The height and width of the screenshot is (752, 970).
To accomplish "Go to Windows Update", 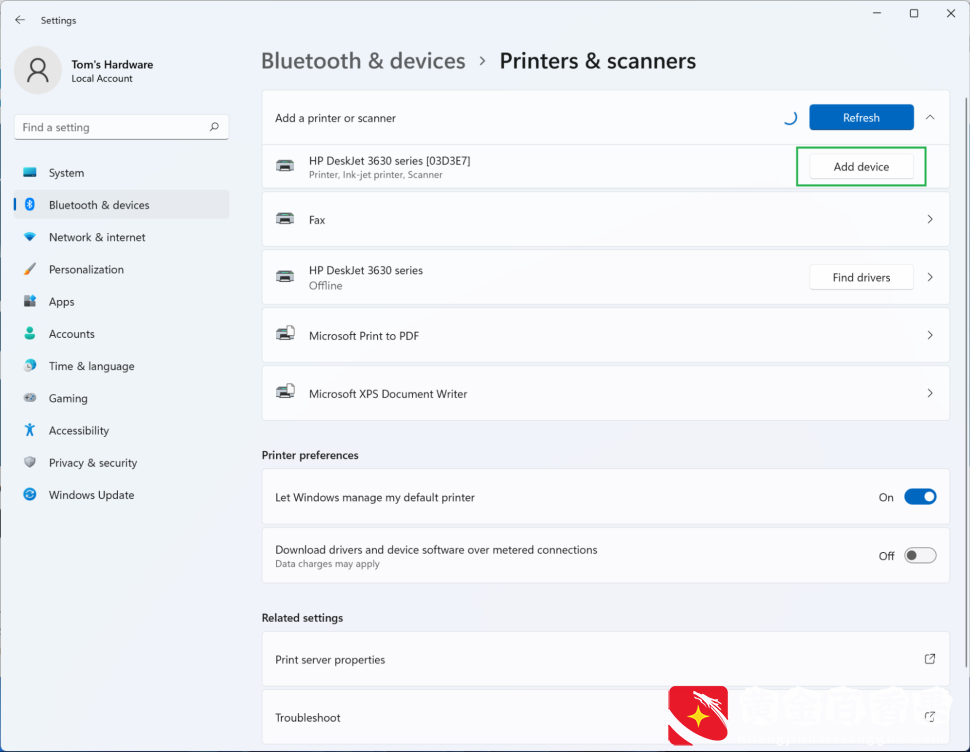I will (x=121, y=494).
